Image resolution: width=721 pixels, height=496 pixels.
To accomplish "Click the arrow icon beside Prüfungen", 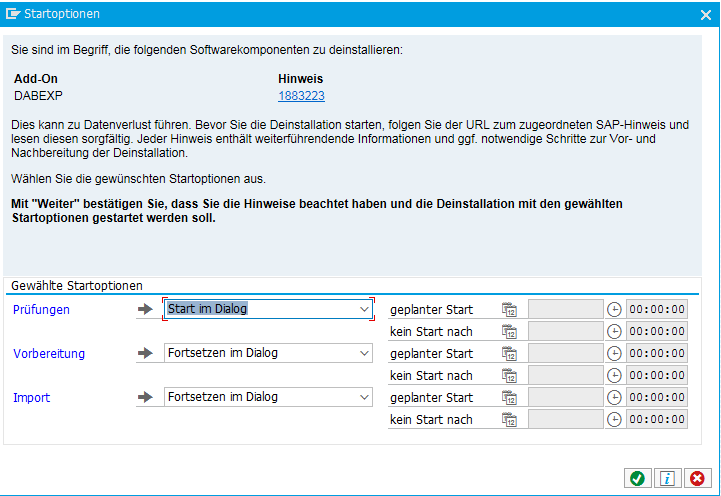I will (146, 310).
